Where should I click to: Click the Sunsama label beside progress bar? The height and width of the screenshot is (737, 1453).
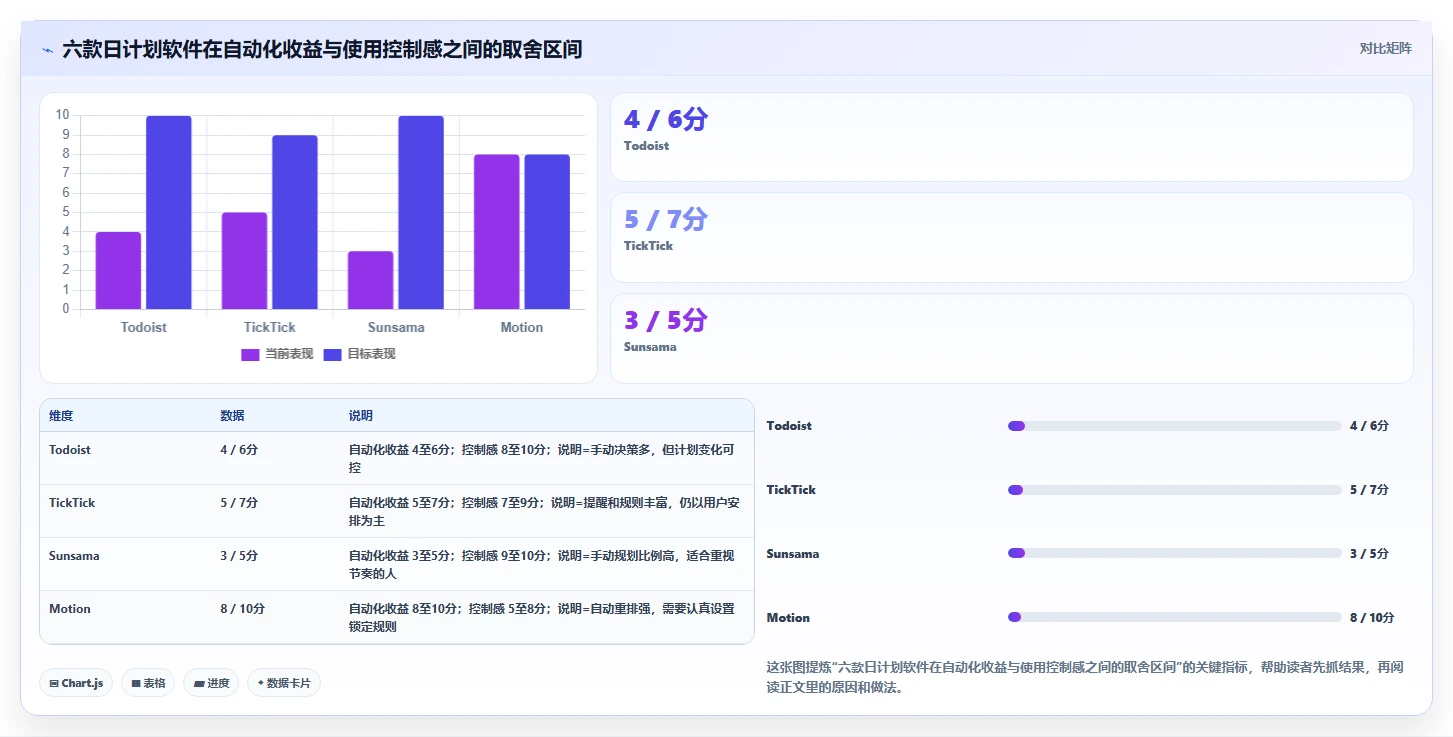[x=793, y=554]
